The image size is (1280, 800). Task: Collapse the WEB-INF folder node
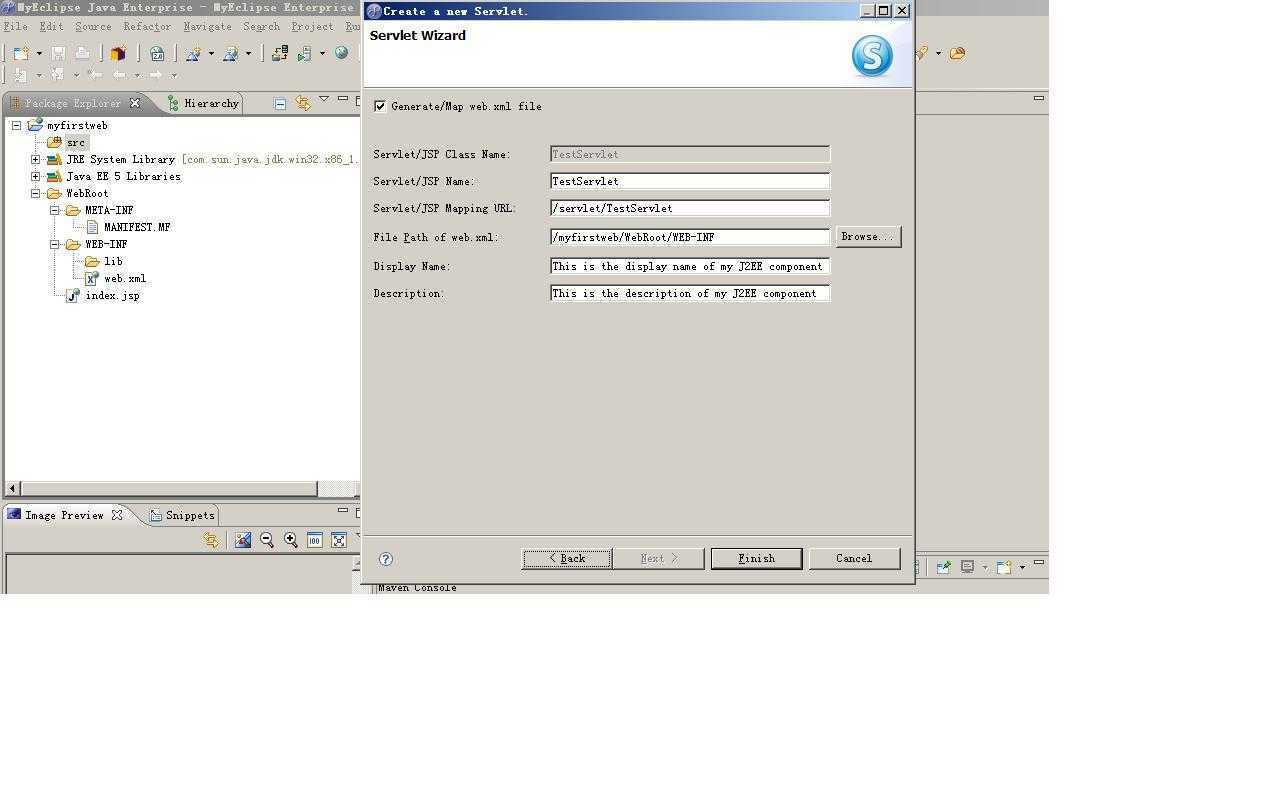55,244
